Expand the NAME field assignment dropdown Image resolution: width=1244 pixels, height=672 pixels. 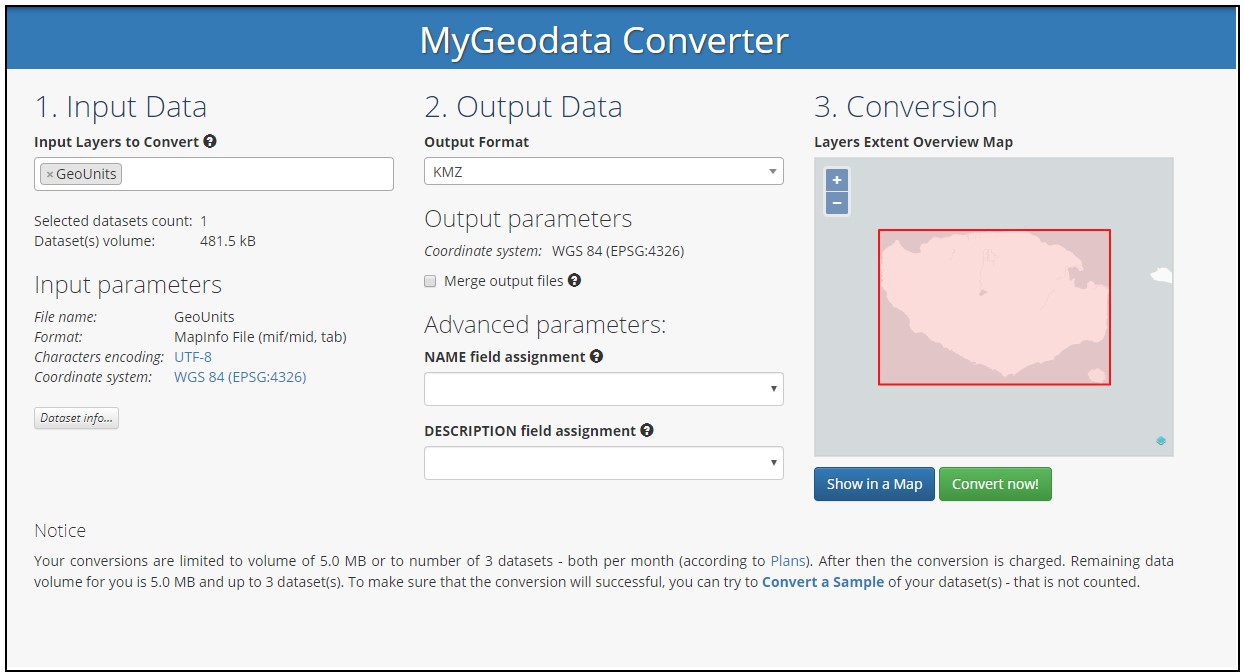point(603,389)
